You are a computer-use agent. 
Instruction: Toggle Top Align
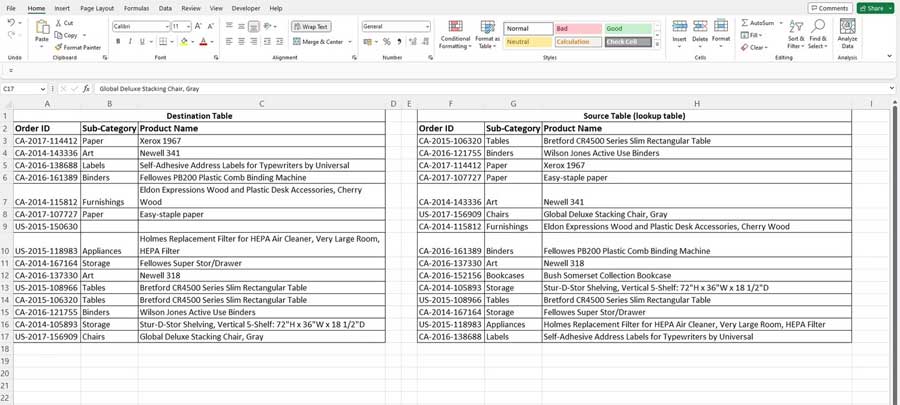(x=229, y=26)
